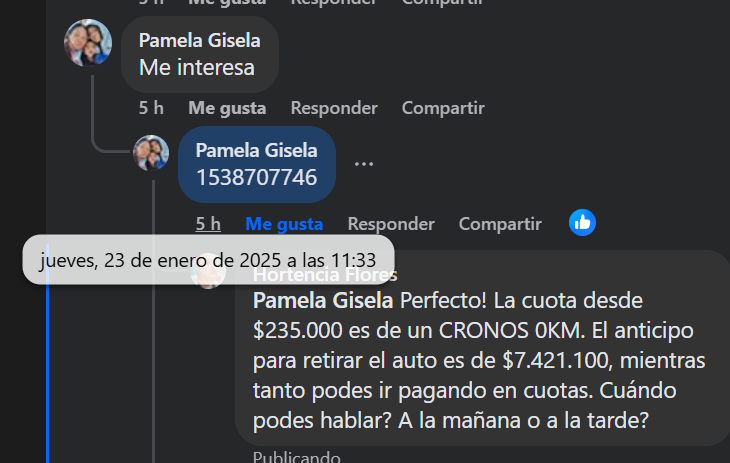The image size is (730, 463).
Task: Click "Compartir" under the "Me interesa" comment
Action: [443, 107]
